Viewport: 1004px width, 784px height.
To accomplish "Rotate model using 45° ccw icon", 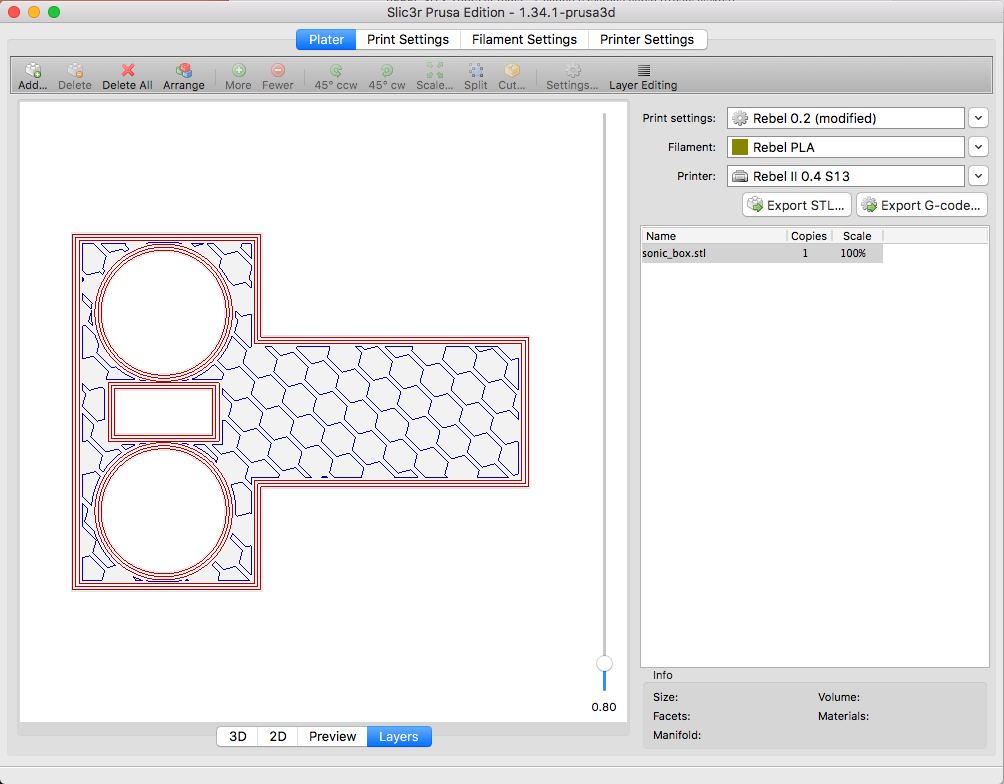I will click(x=335, y=71).
